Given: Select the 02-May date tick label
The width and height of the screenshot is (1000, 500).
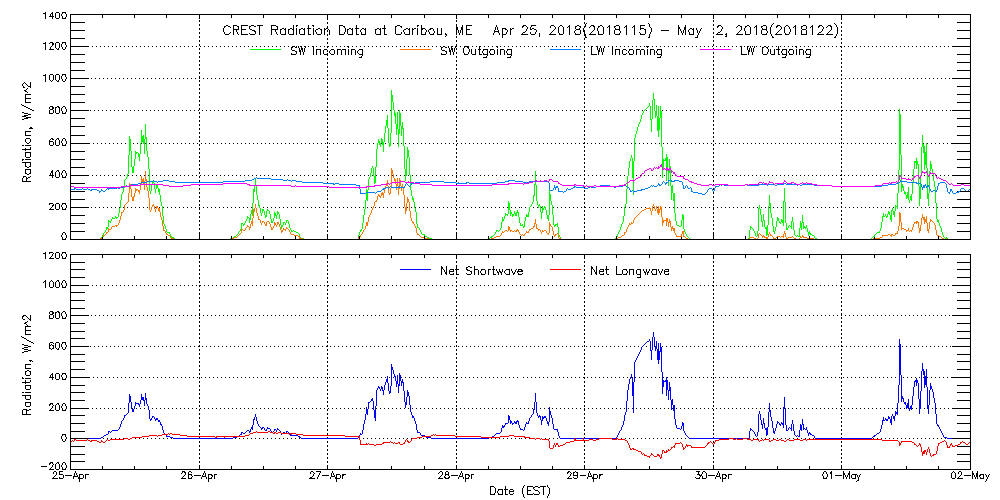Looking at the screenshot, I should tap(968, 477).
